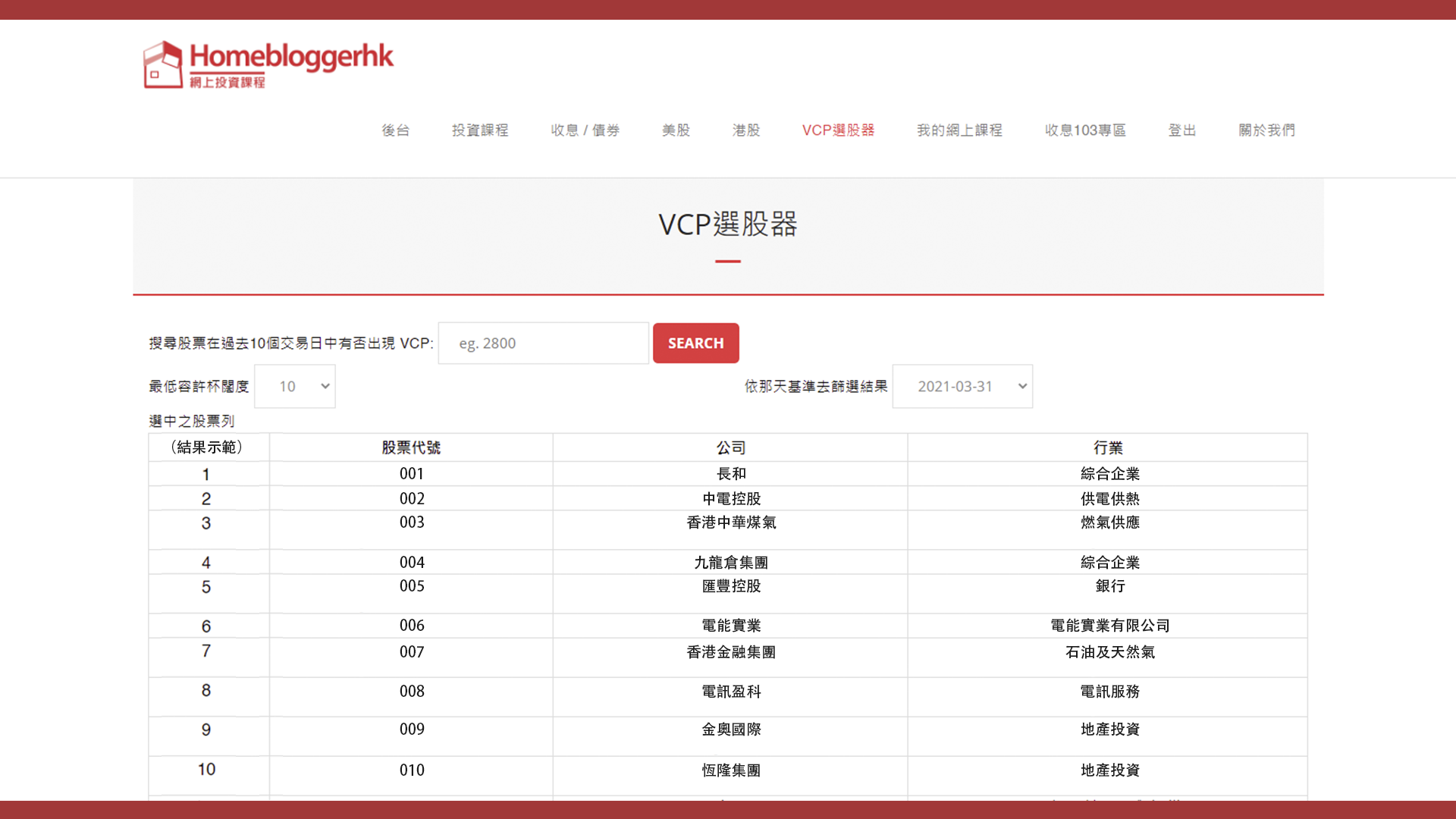Image resolution: width=1456 pixels, height=819 pixels.
Task: Open the 美股 menu item
Action: coord(676,130)
